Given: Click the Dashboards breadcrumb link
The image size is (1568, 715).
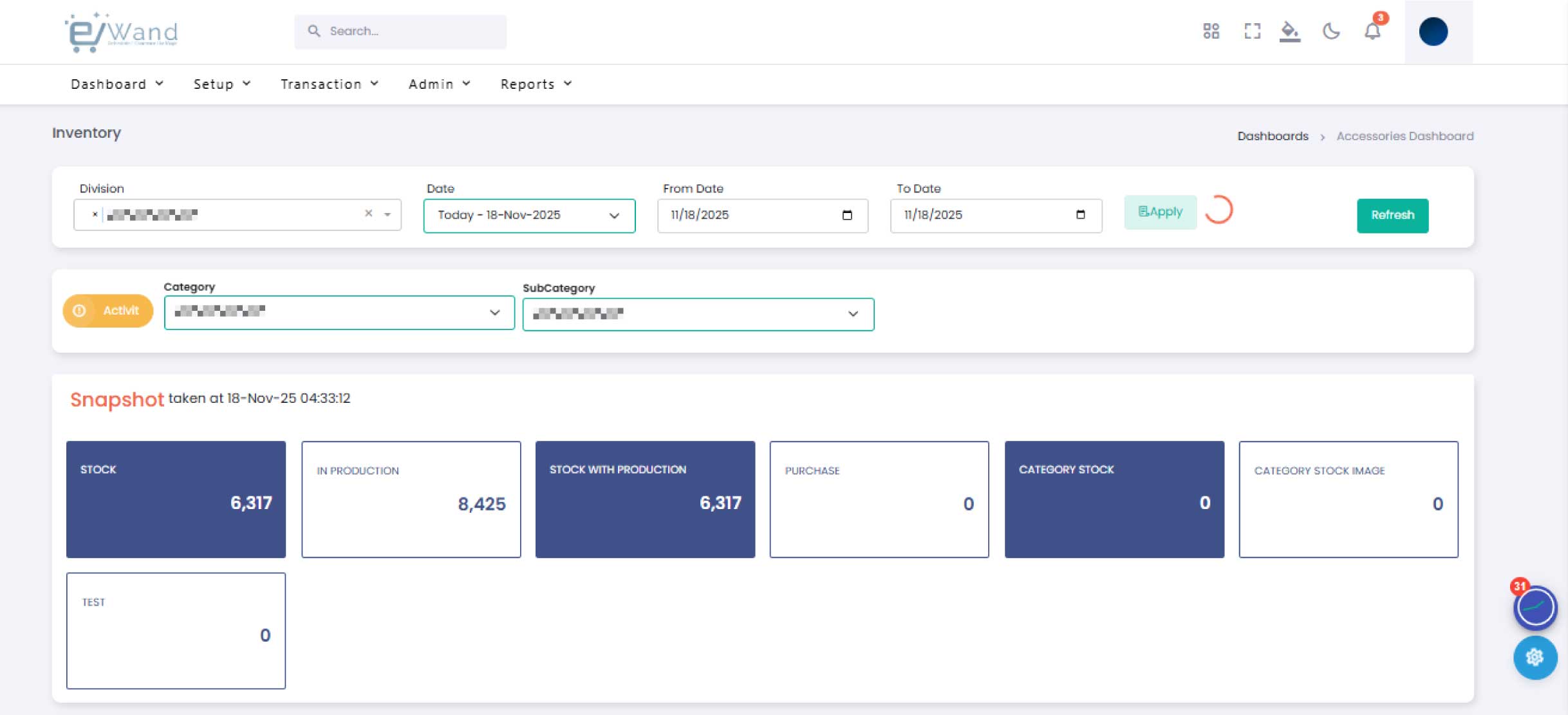Looking at the screenshot, I should pyautogui.click(x=1273, y=136).
